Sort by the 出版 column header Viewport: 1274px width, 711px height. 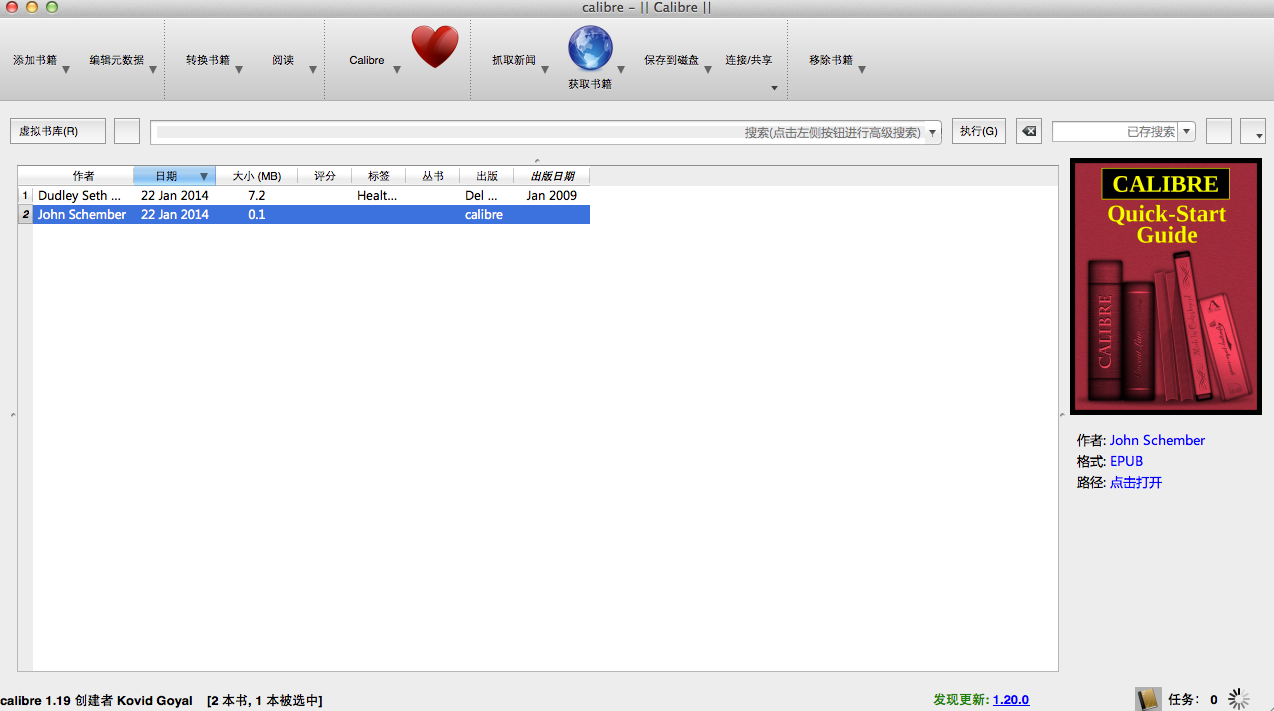click(x=487, y=176)
